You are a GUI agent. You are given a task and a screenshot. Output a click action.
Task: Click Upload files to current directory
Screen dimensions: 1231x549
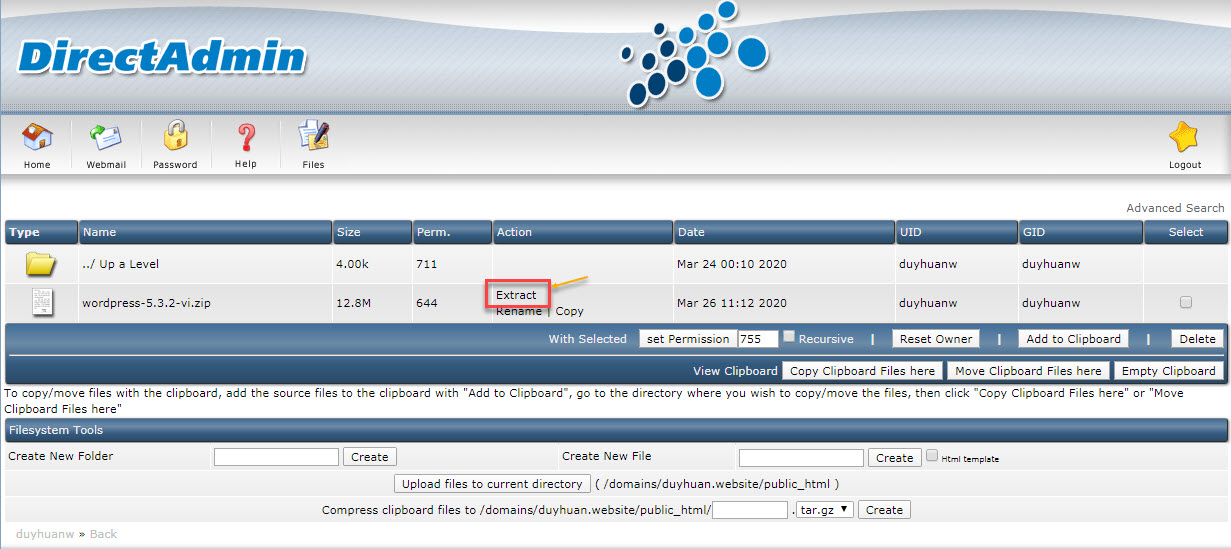pyautogui.click(x=492, y=484)
